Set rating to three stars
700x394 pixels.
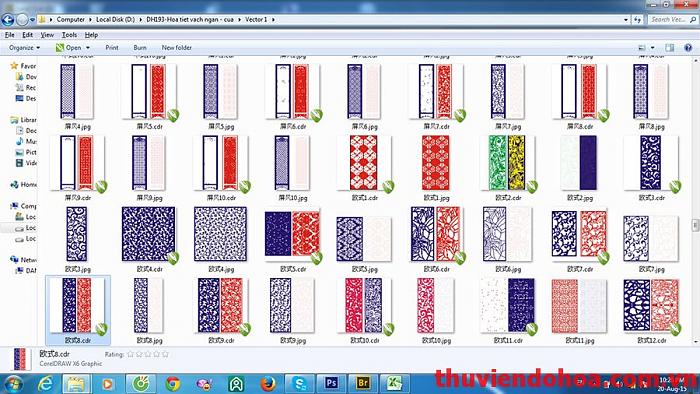pos(148,354)
